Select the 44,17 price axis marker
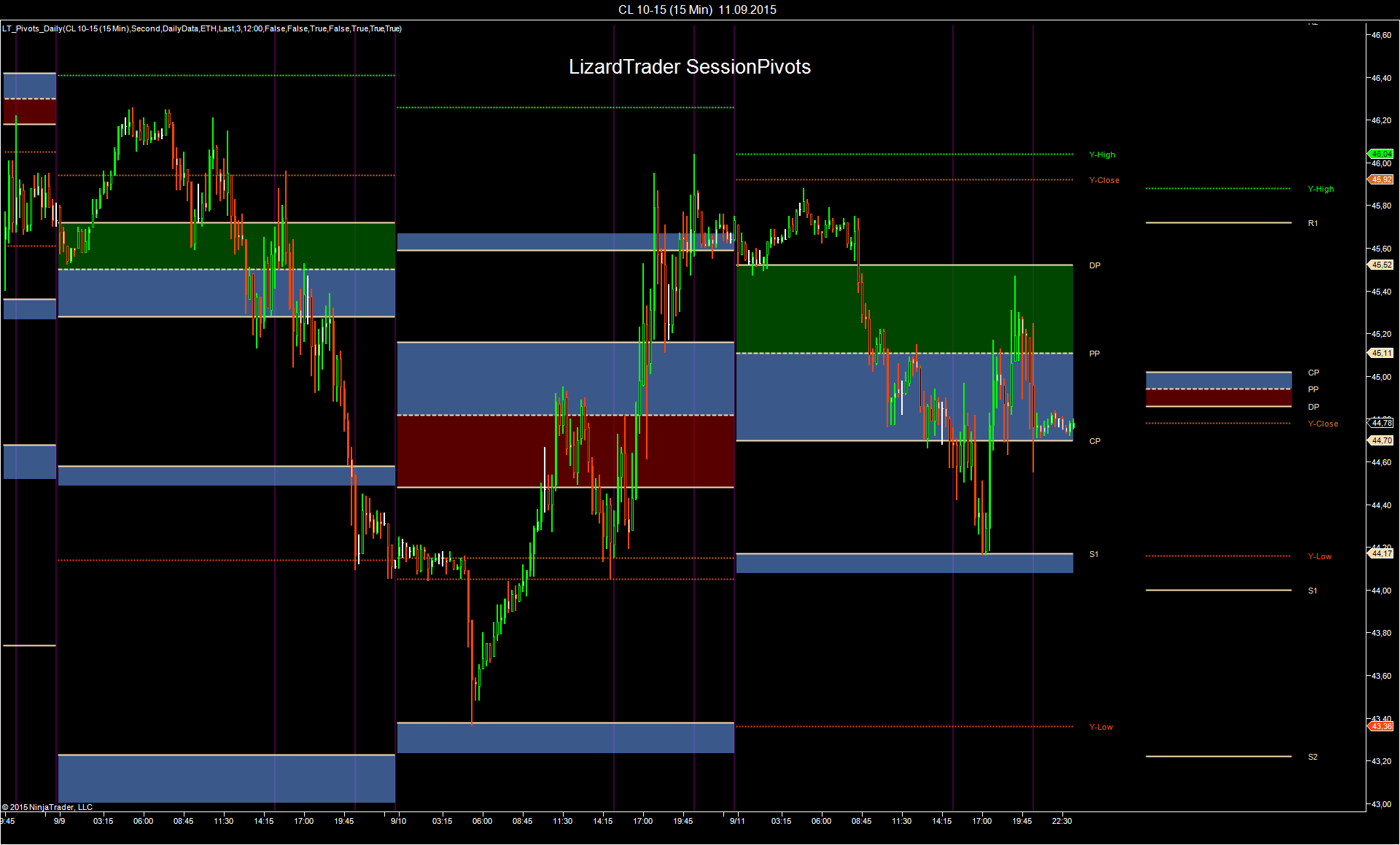Viewport: 1400px width, 845px height. pos(1381,553)
